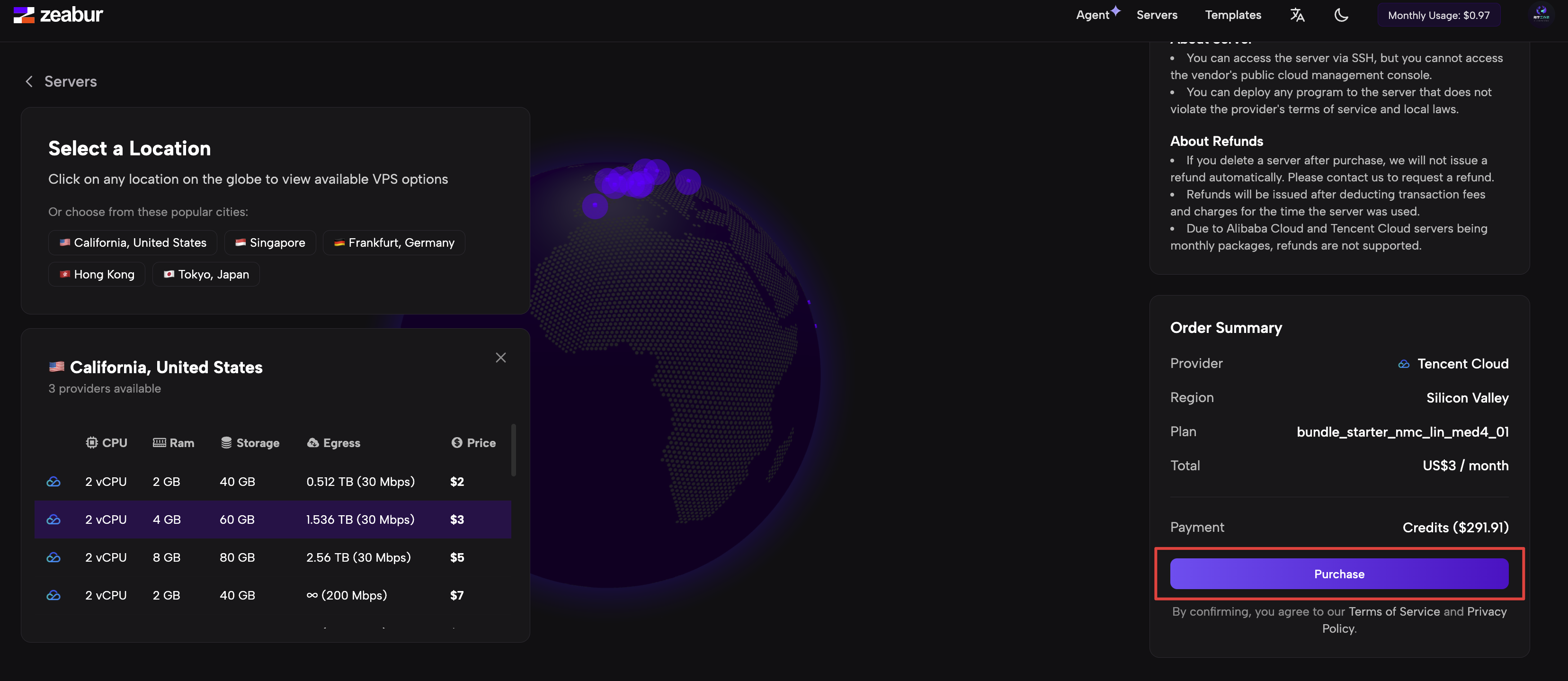Screen dimensions: 1568x681
Task: Open the language translation icon
Action: pyautogui.click(x=1297, y=15)
